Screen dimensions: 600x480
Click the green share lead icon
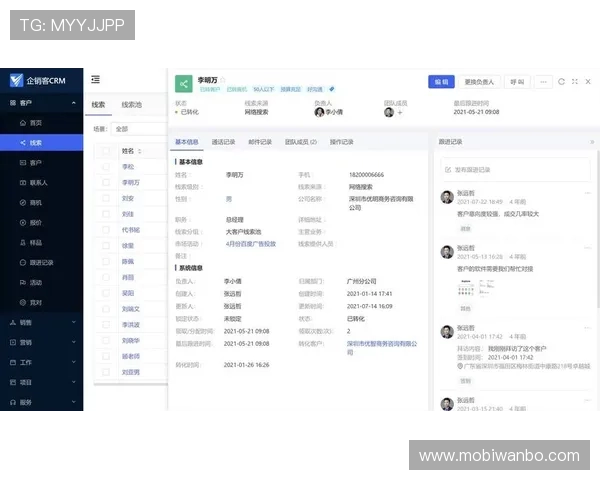tap(184, 84)
